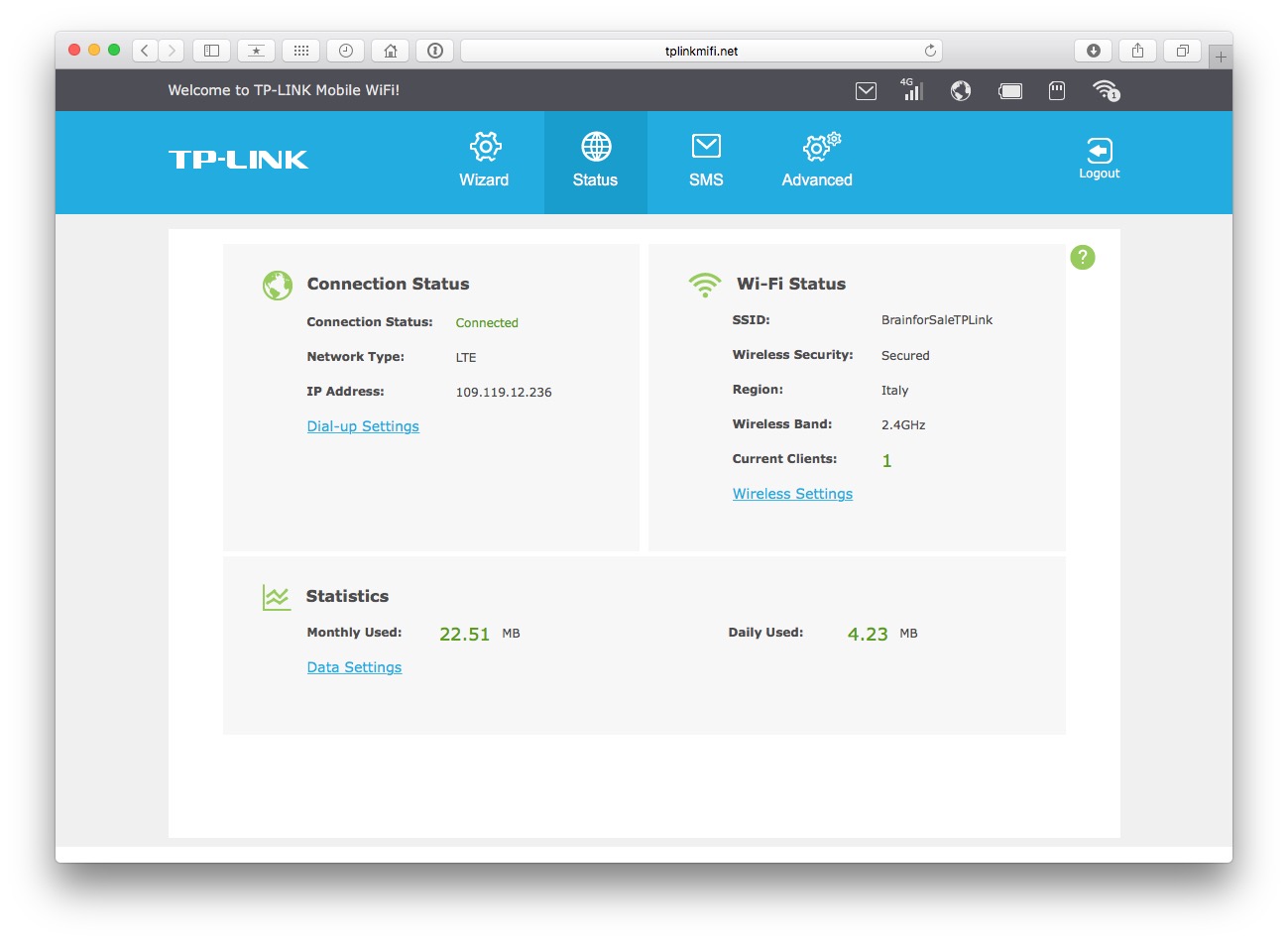
Task: Click the SSID value "BrainforSaleTPLink"
Action: (937, 320)
